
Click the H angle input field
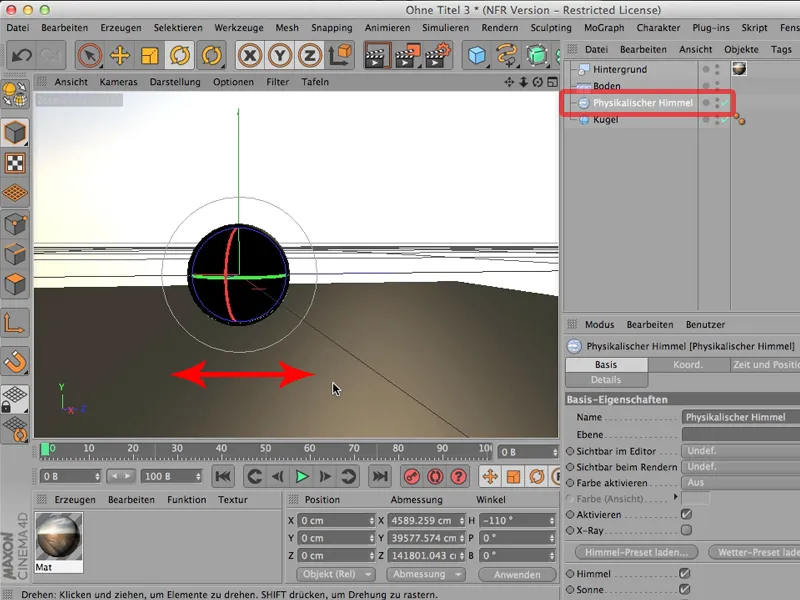(x=517, y=520)
